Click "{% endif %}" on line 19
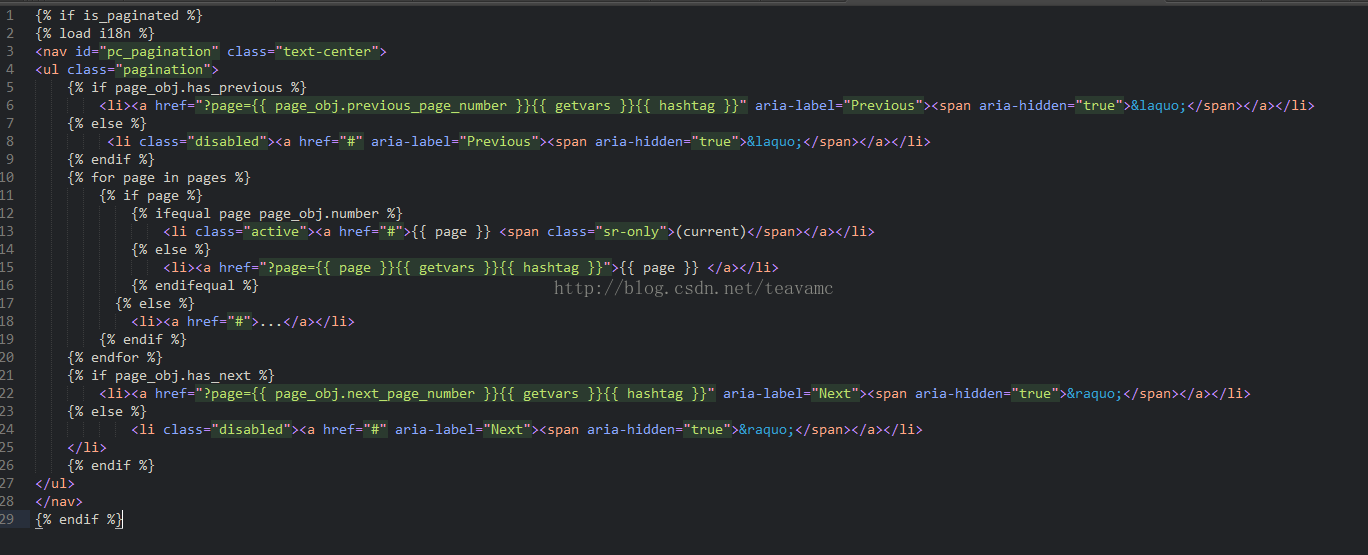Viewport: 1368px width, 555px height. pyautogui.click(x=143, y=340)
